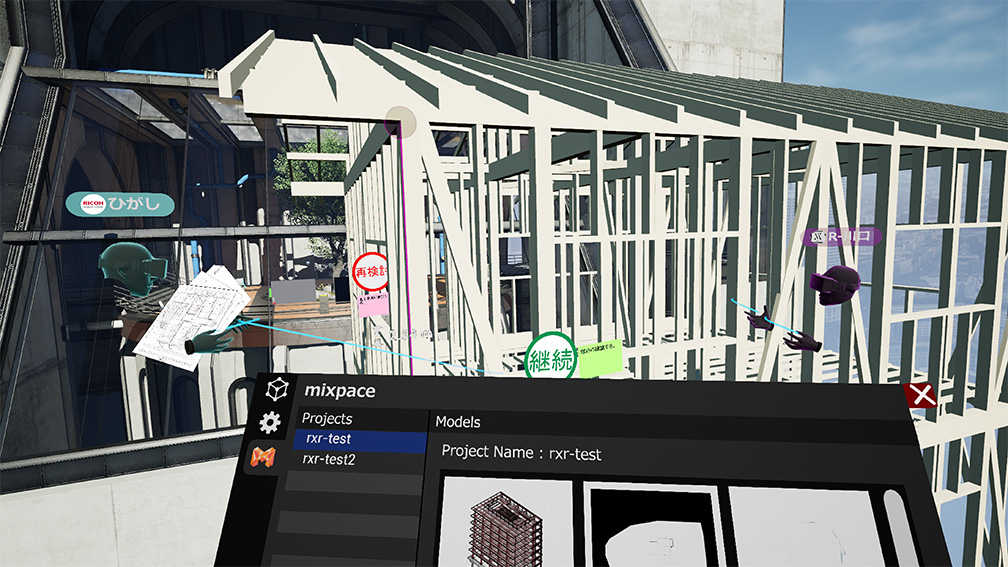Close the mixpace panel with red X
The height and width of the screenshot is (567, 1008).
pos(920,394)
